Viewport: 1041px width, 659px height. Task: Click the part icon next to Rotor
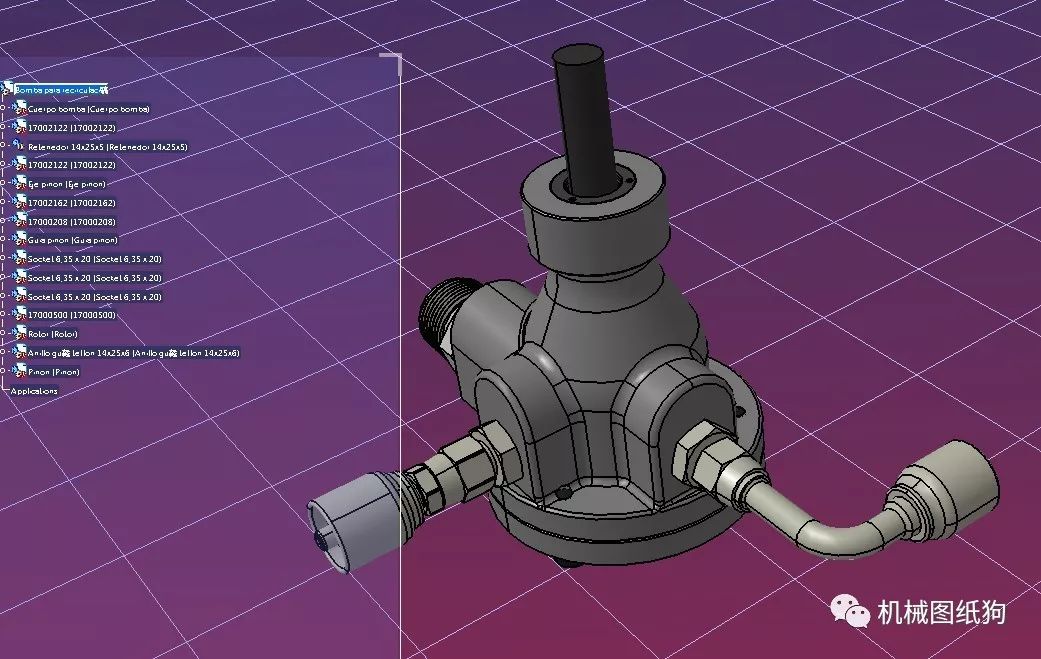click(20, 333)
